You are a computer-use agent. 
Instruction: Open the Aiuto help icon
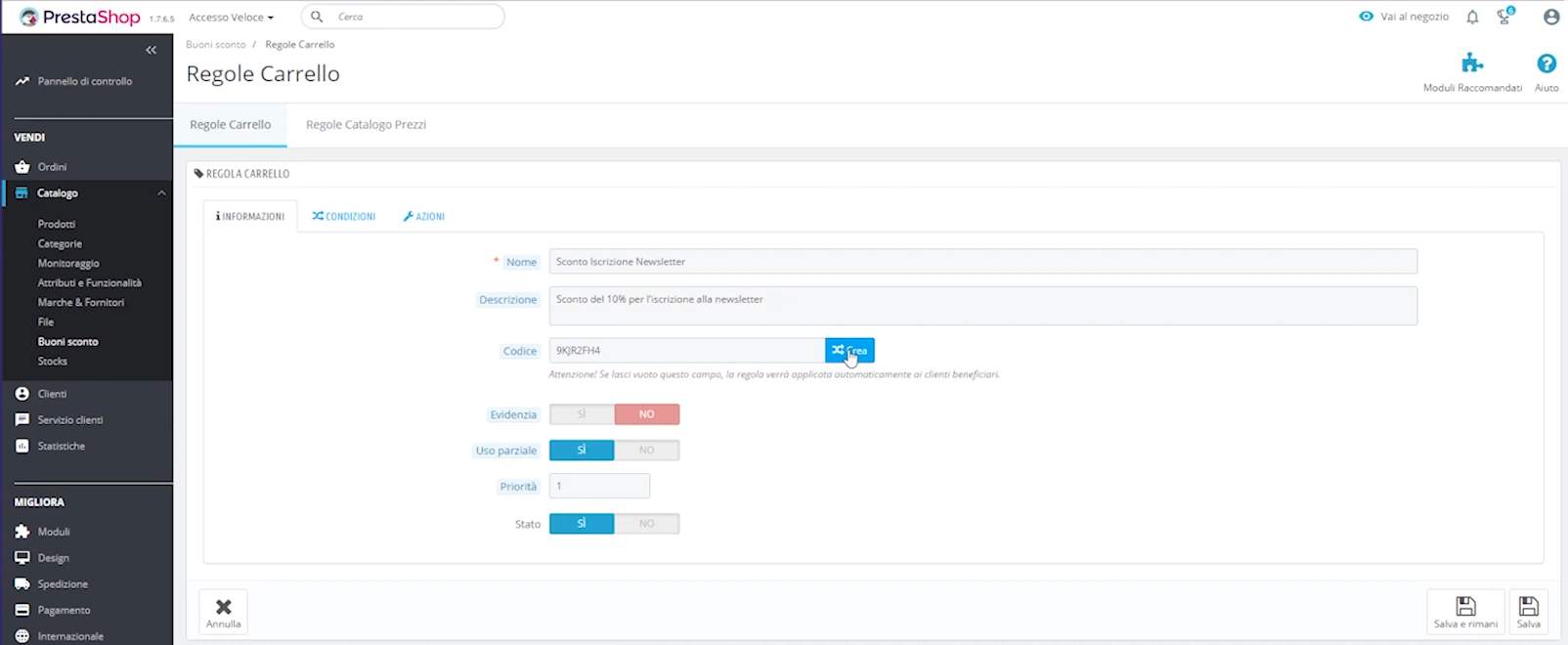1546,64
